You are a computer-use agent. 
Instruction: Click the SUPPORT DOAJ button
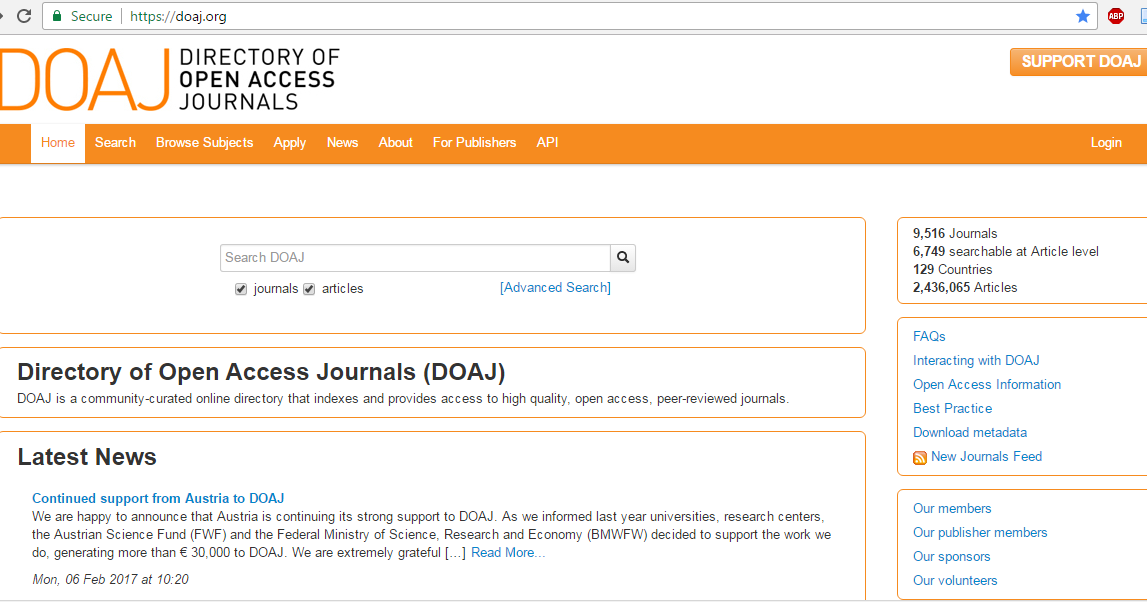click(1078, 62)
